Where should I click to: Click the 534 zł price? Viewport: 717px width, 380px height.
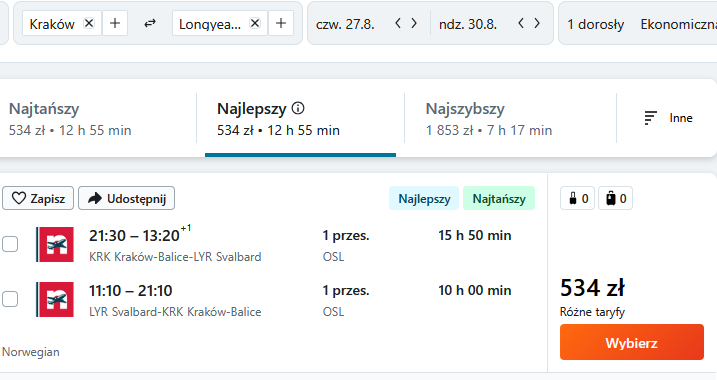pos(592,288)
